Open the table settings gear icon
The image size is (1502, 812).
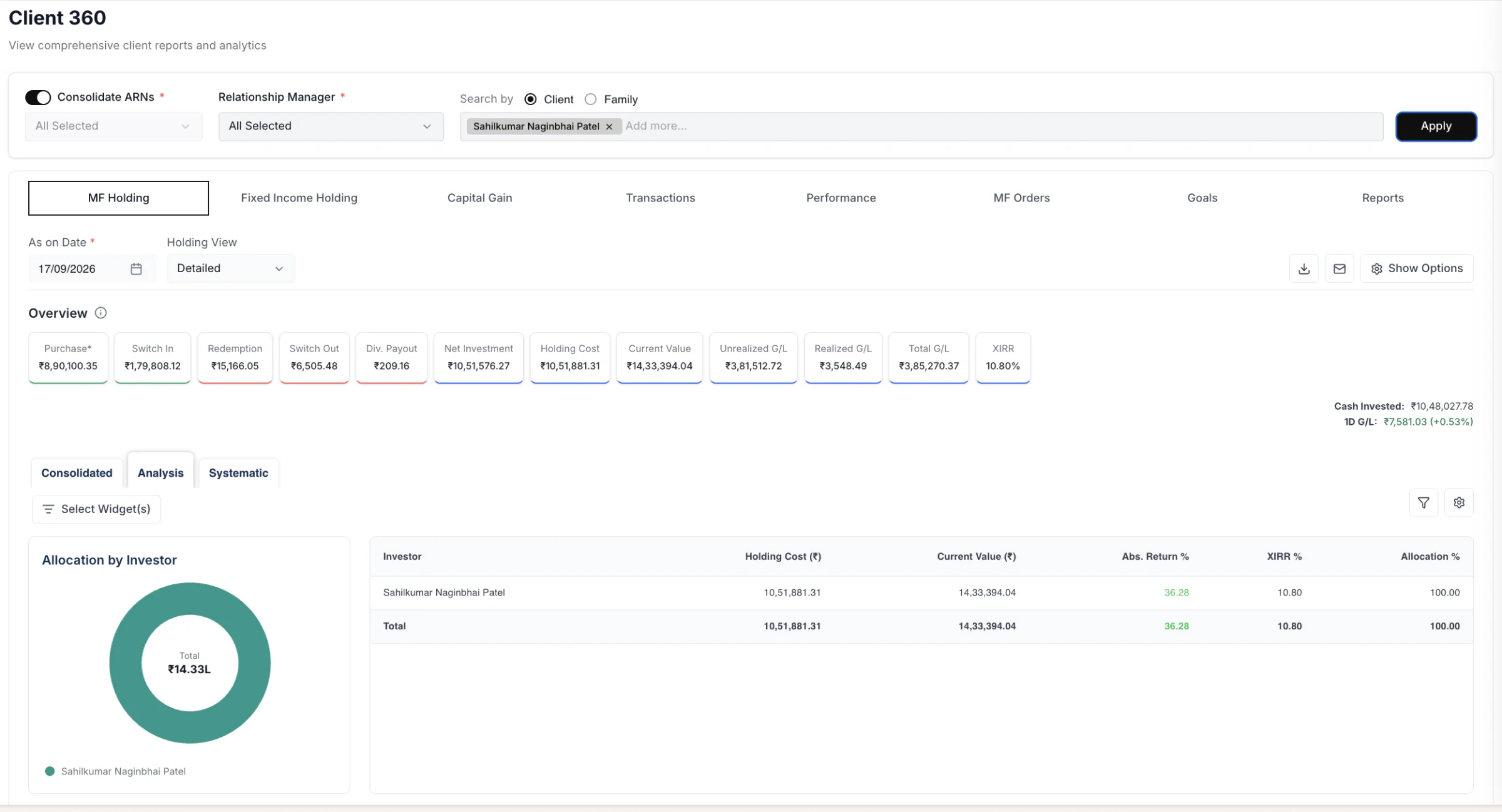(x=1459, y=502)
